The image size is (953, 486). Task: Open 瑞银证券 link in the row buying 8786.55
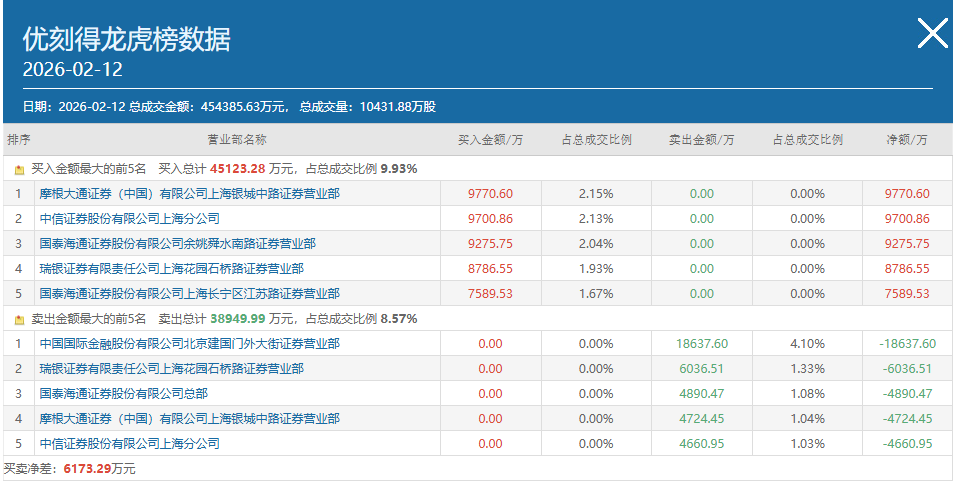tap(171, 269)
